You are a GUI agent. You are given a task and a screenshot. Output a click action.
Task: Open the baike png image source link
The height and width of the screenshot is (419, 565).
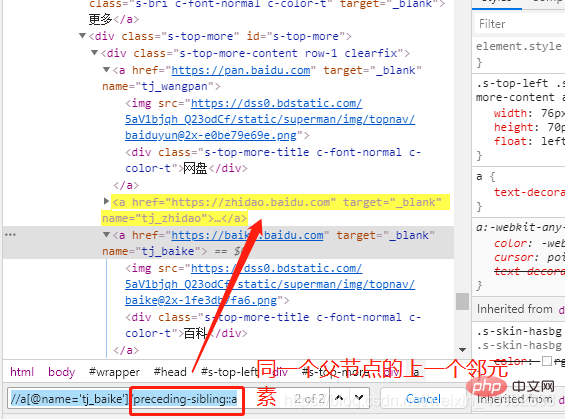270,285
